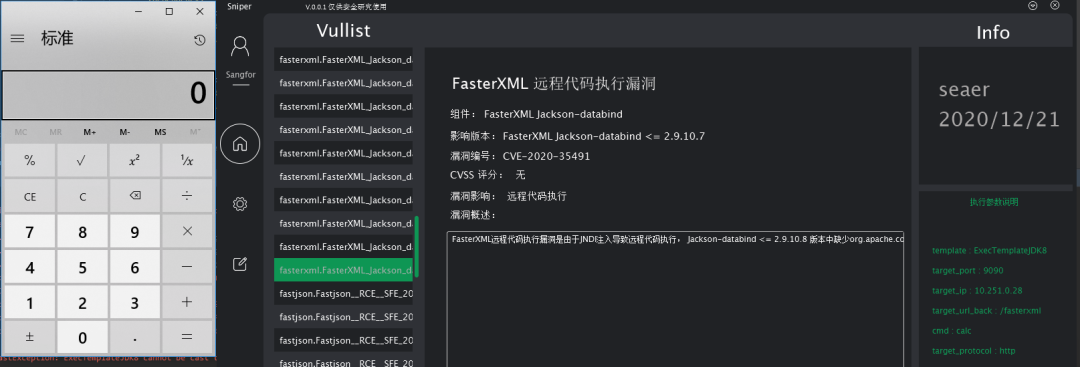Viewport: 1080px width, 367px height.
Task: Click 'target_url_back : /fasterxml' parameter
Action: coord(986,311)
